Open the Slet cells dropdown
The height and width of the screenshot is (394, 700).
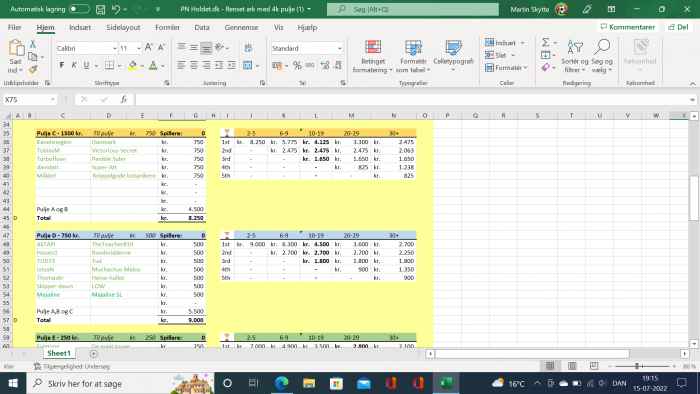click(x=512, y=55)
